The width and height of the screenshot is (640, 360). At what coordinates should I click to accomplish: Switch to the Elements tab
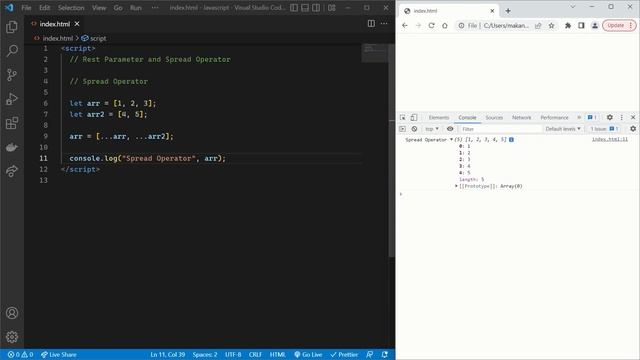439,118
